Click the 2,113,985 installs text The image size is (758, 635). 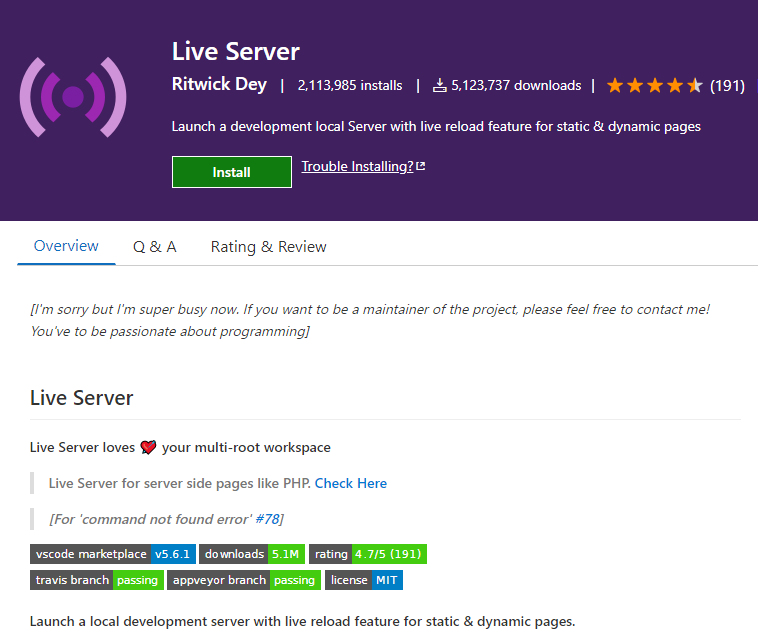[x=350, y=86]
